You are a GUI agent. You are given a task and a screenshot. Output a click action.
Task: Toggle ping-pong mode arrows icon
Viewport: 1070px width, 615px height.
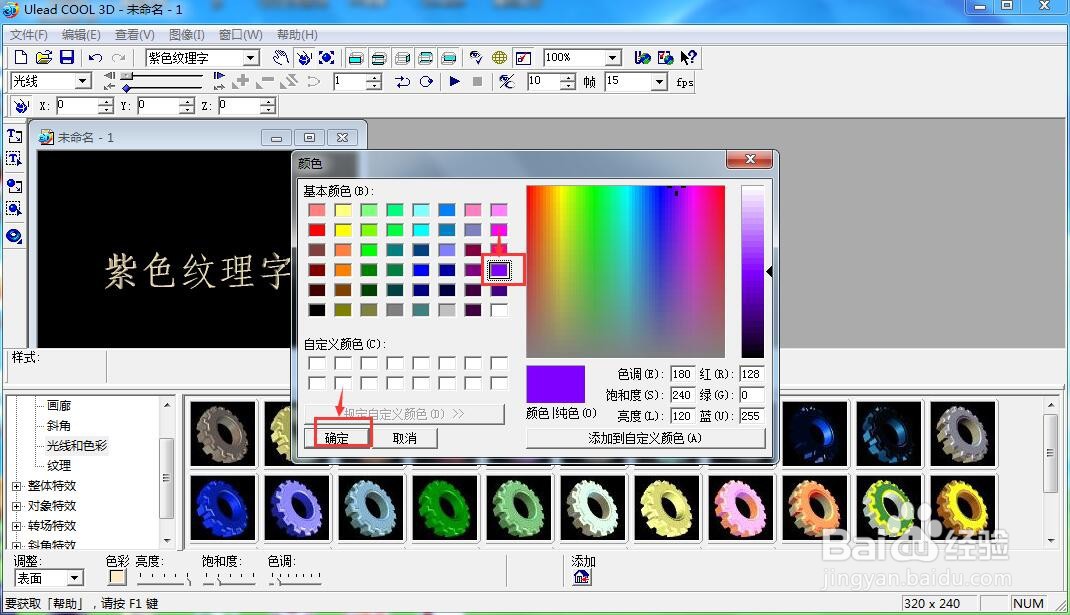point(403,82)
